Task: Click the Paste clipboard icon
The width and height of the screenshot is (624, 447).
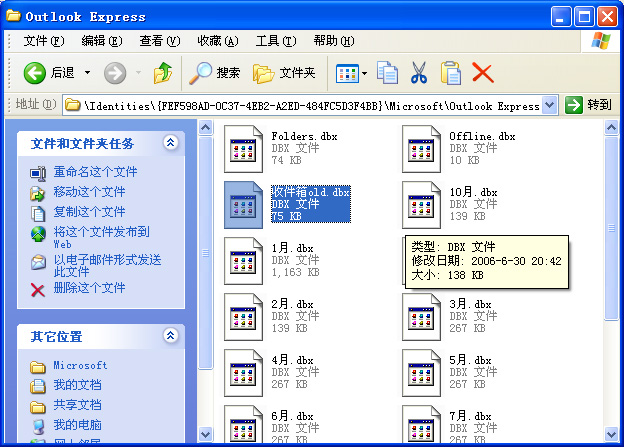Action: (x=451, y=73)
